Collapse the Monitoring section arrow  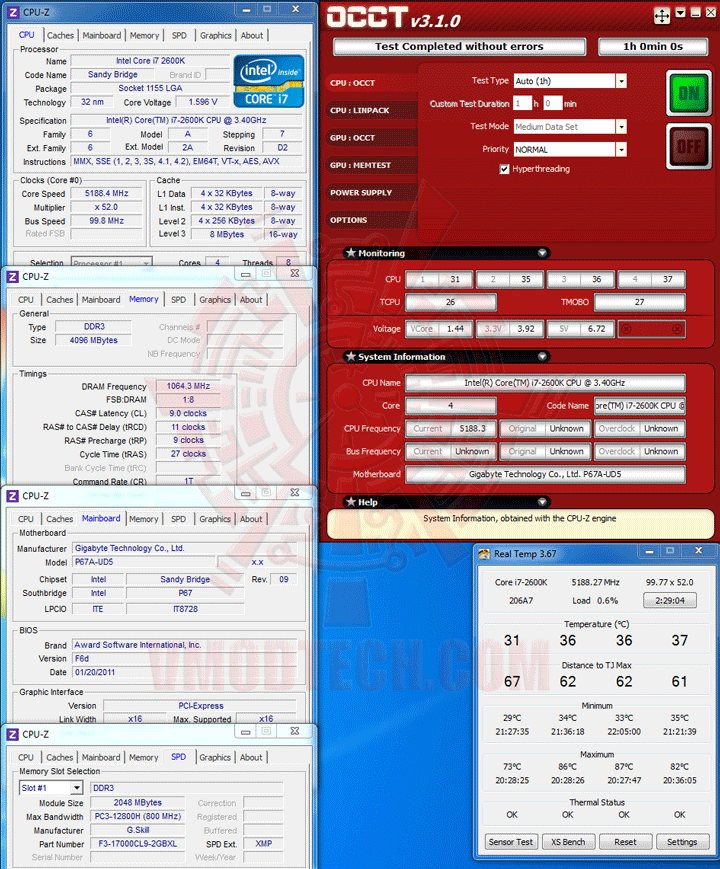542,253
